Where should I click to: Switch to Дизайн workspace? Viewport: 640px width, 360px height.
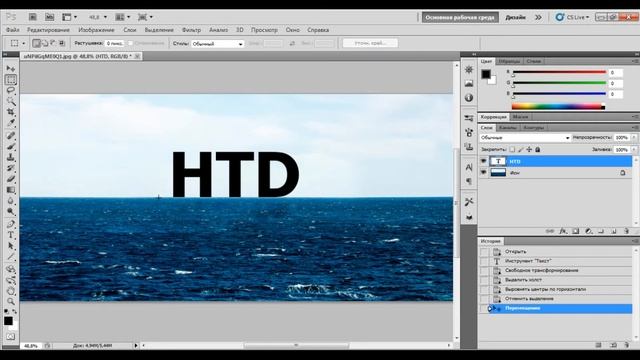pos(516,17)
